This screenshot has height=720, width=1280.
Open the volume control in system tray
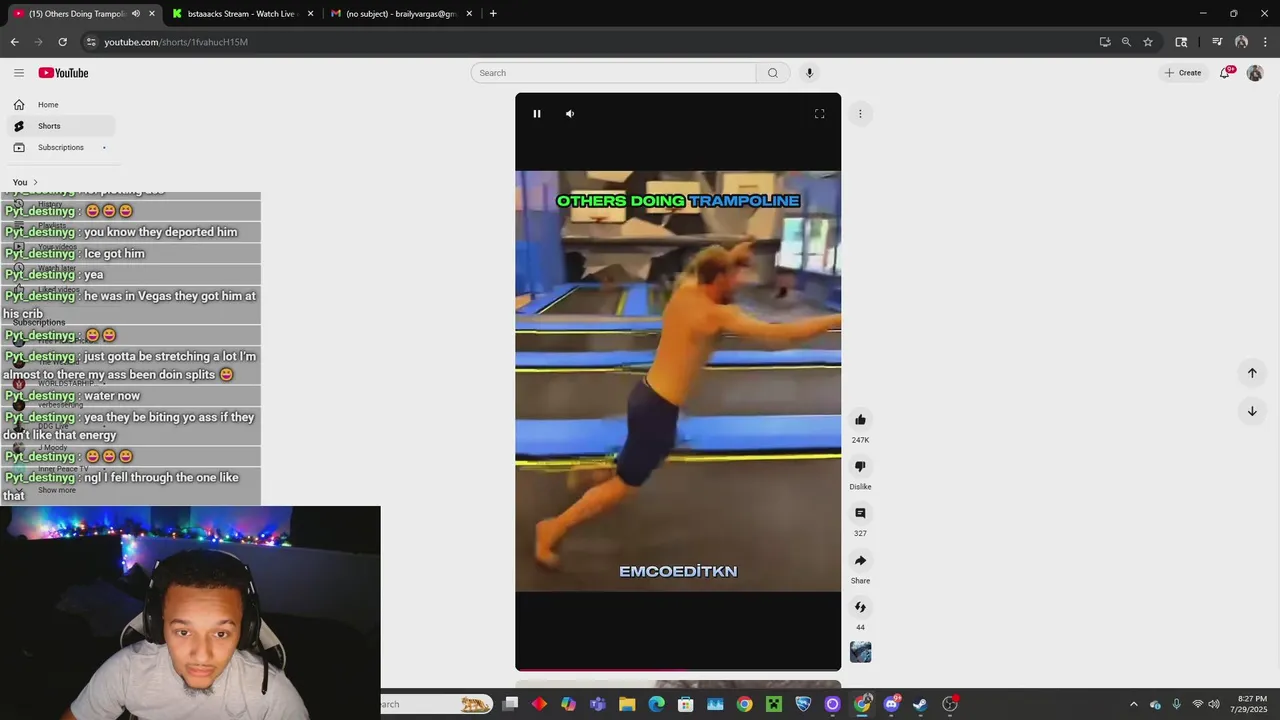tap(1213, 704)
